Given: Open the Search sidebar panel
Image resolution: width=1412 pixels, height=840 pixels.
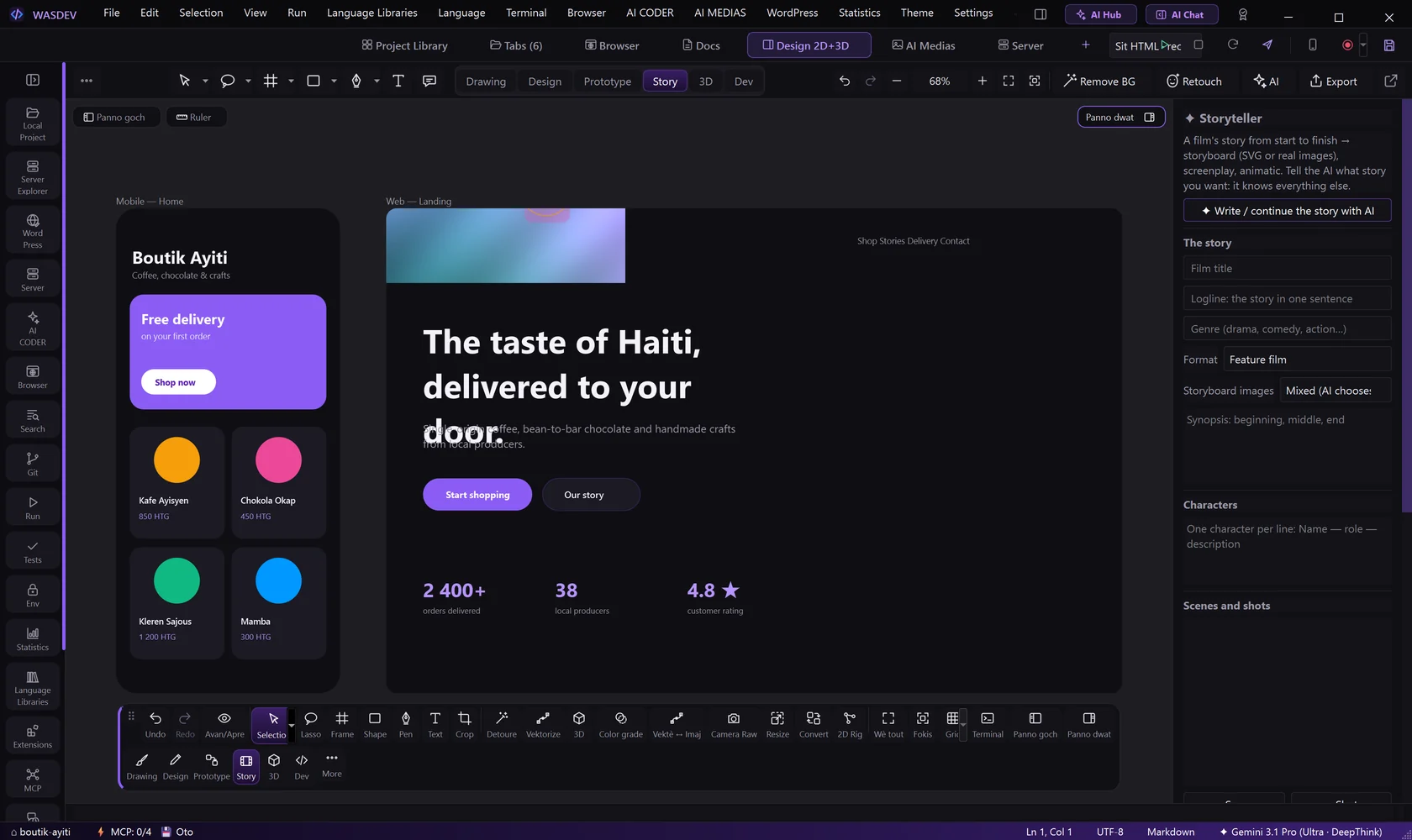Looking at the screenshot, I should [33, 420].
